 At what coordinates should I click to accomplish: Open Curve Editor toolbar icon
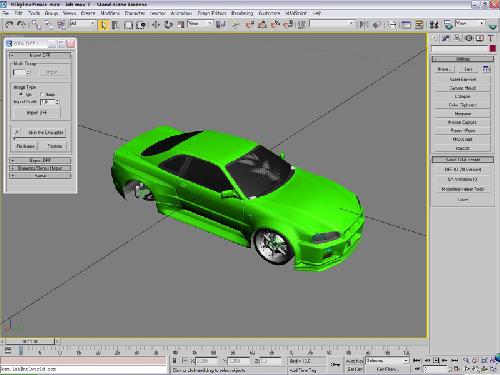(406, 25)
